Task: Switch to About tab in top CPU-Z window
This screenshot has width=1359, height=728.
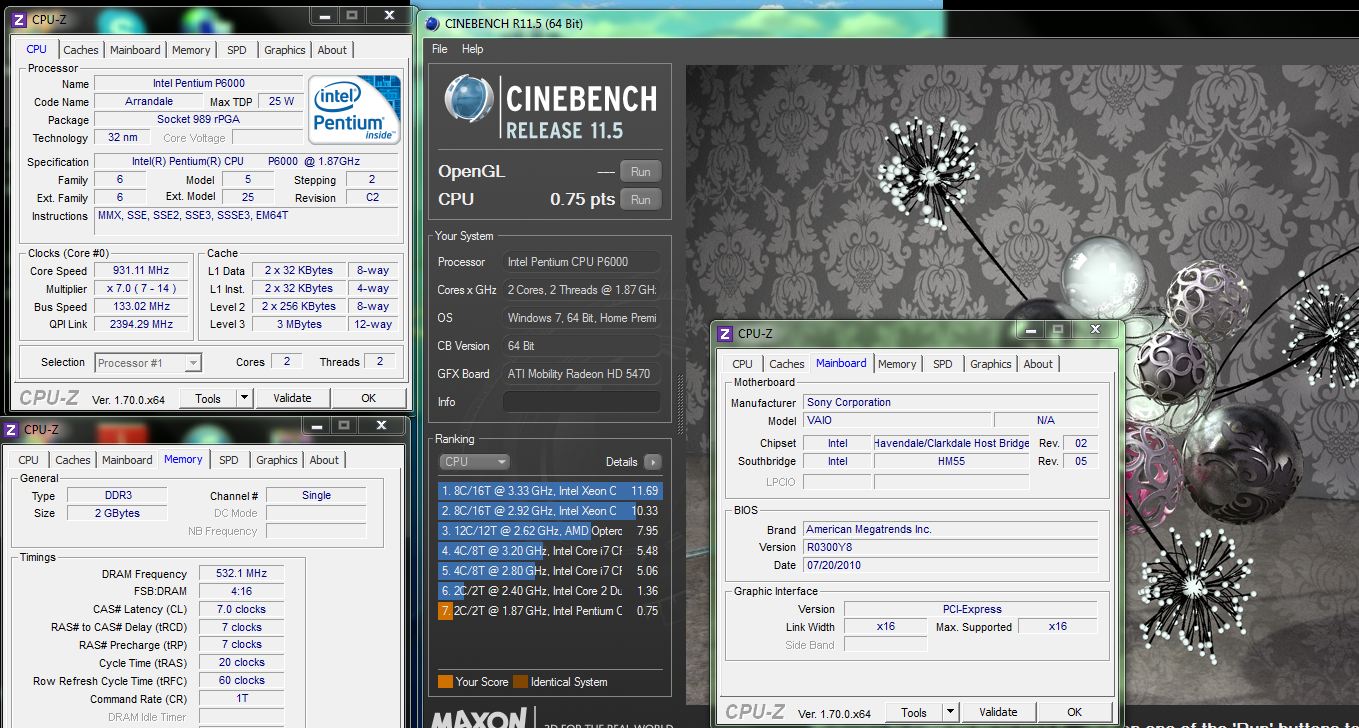Action: (x=333, y=50)
